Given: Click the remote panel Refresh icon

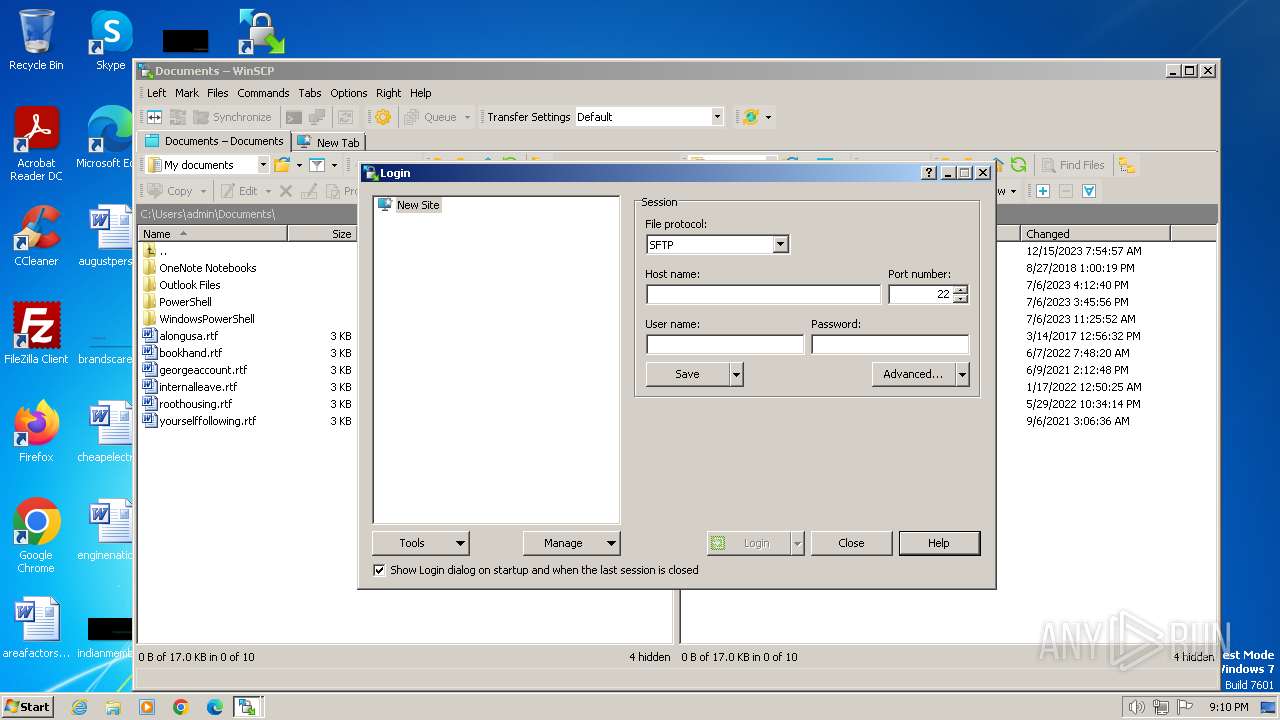Looking at the screenshot, I should click(1018, 165).
